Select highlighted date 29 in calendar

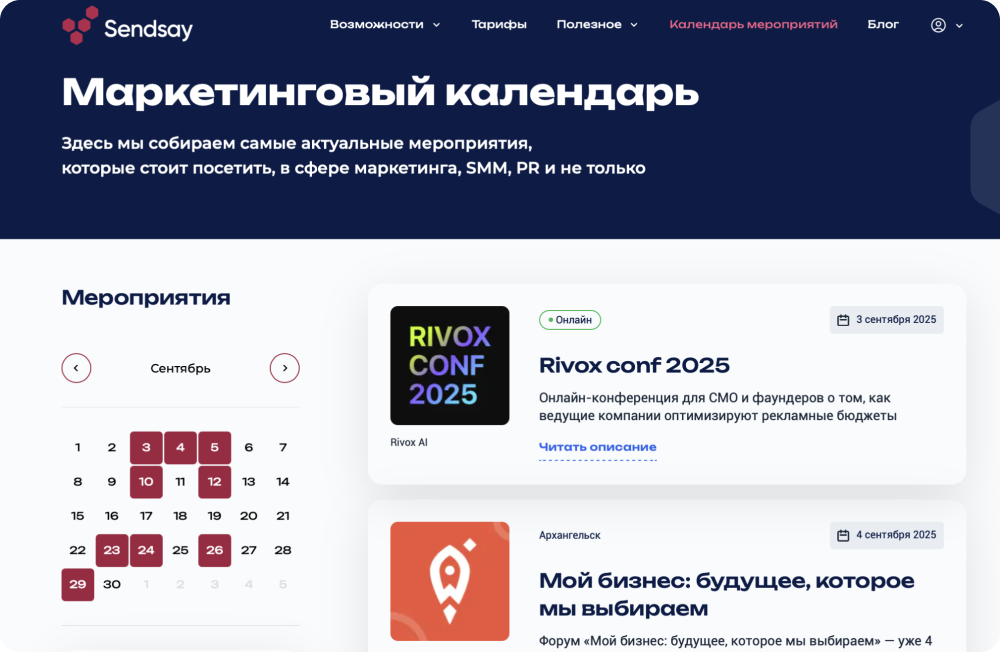click(x=78, y=585)
